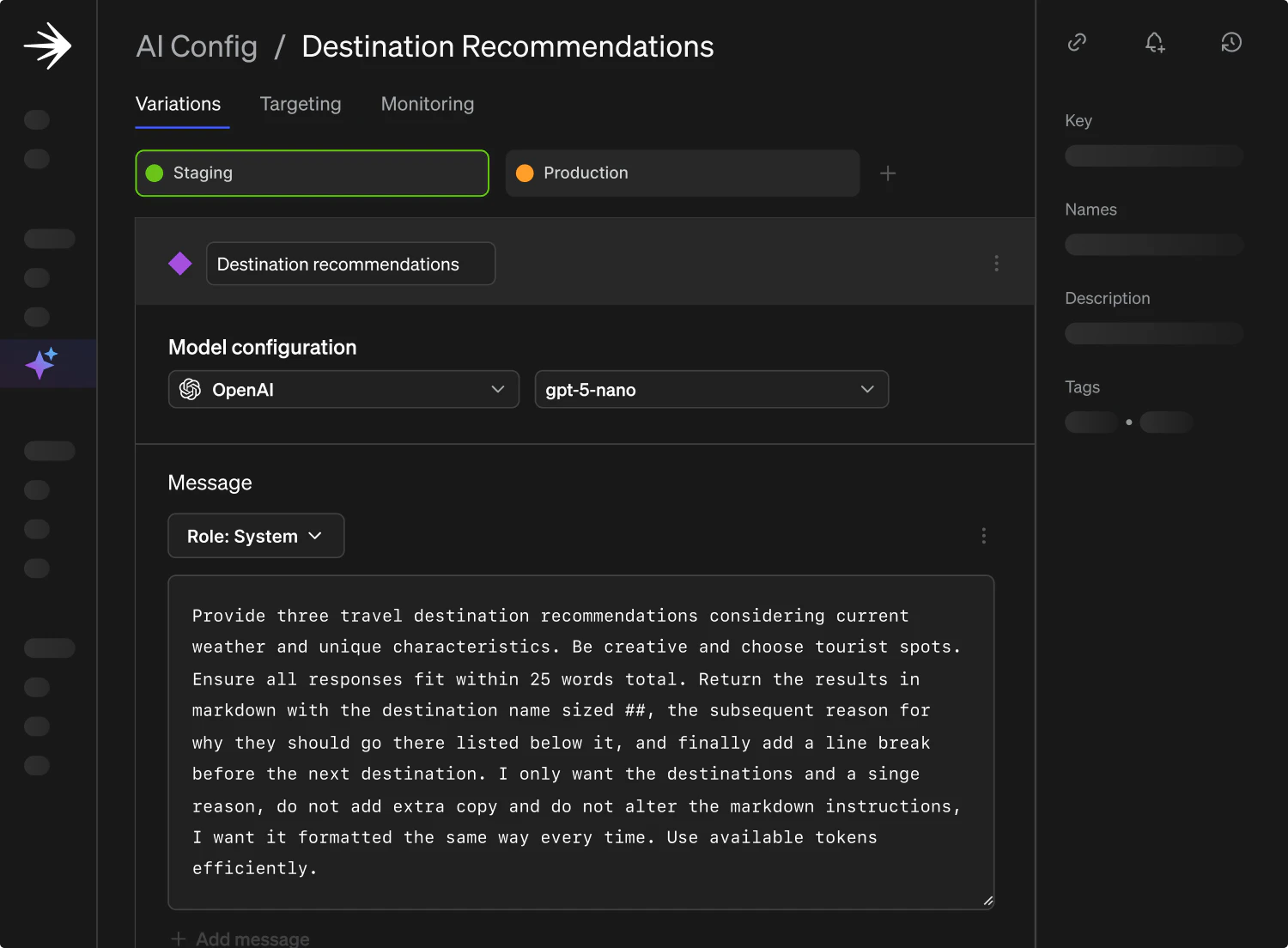Switch to the Production environment
Viewport: 1288px width, 948px height.
[682, 173]
